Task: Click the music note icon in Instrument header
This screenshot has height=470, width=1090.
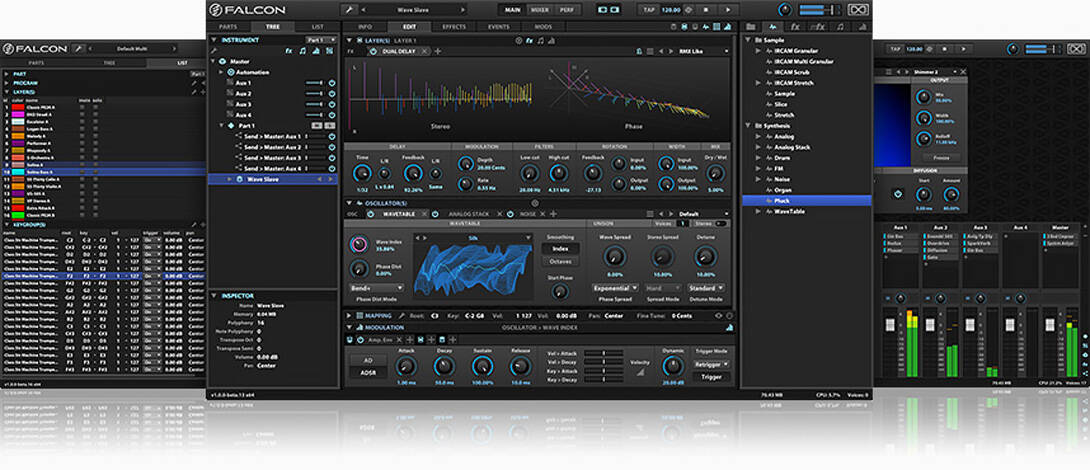Action: coord(302,50)
